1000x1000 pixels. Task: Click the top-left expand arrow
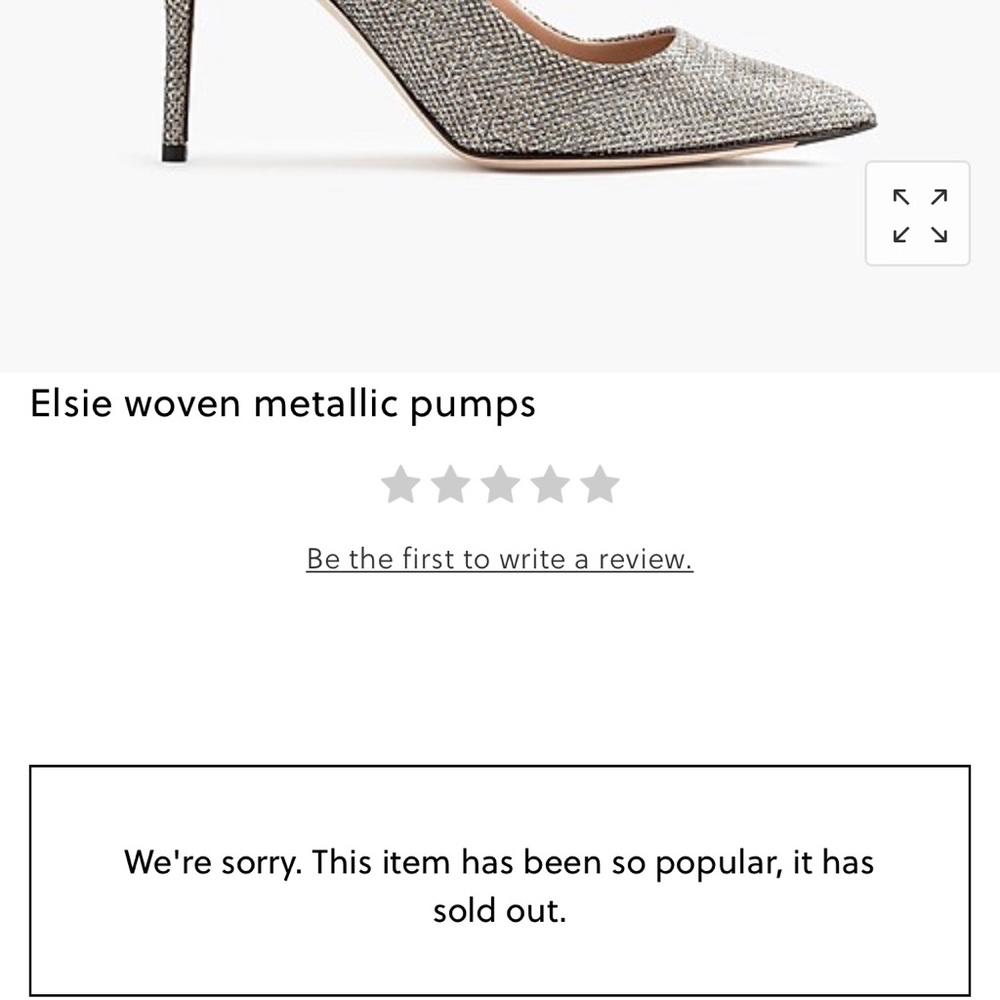coord(899,198)
